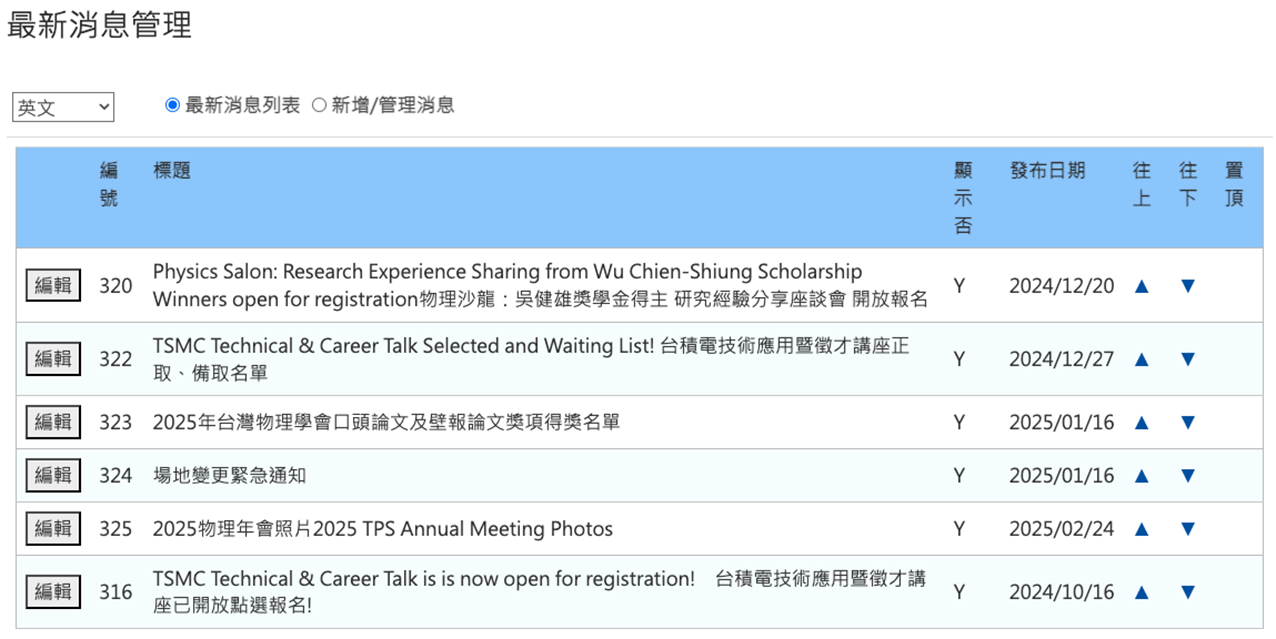Click 編輯 button for message 320
This screenshot has height=639, width=1276.
coord(53,285)
